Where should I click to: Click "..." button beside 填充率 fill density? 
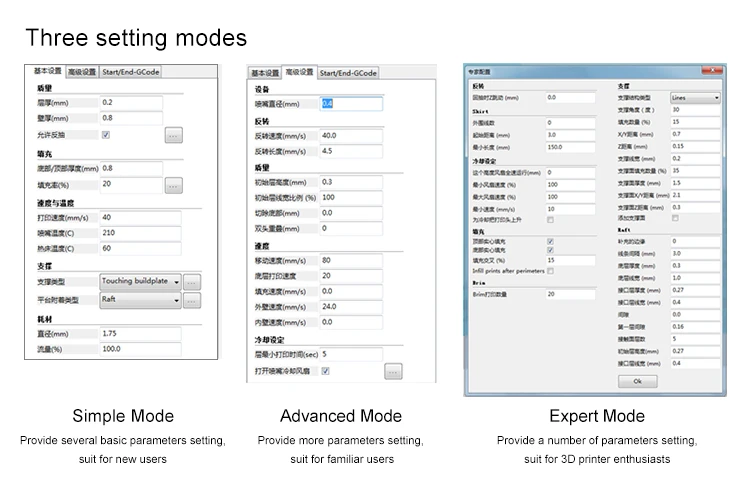174,185
